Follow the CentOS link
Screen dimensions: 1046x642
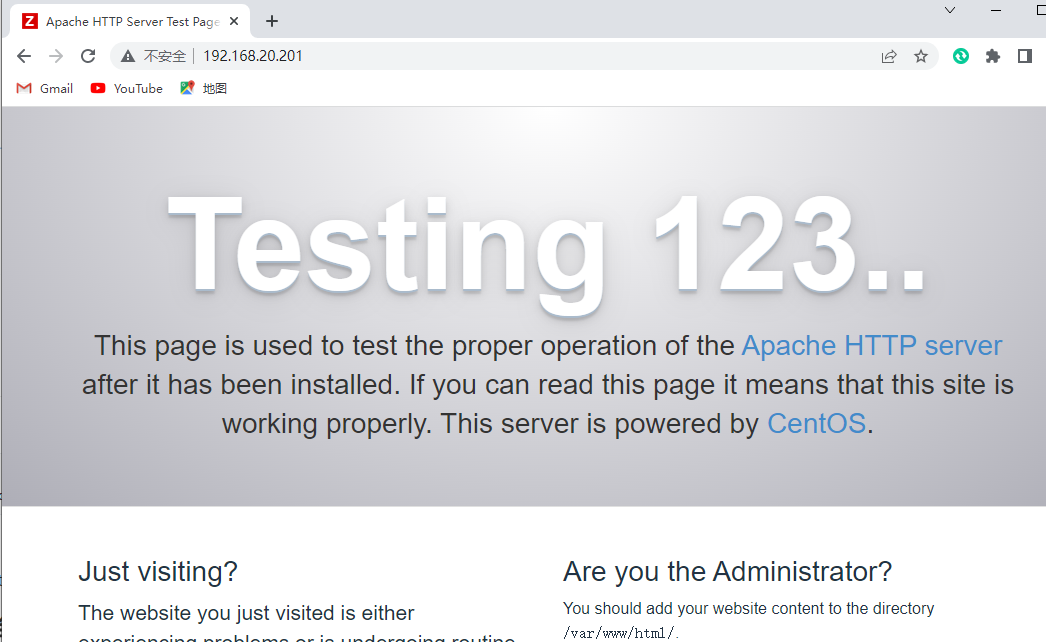[x=816, y=423]
